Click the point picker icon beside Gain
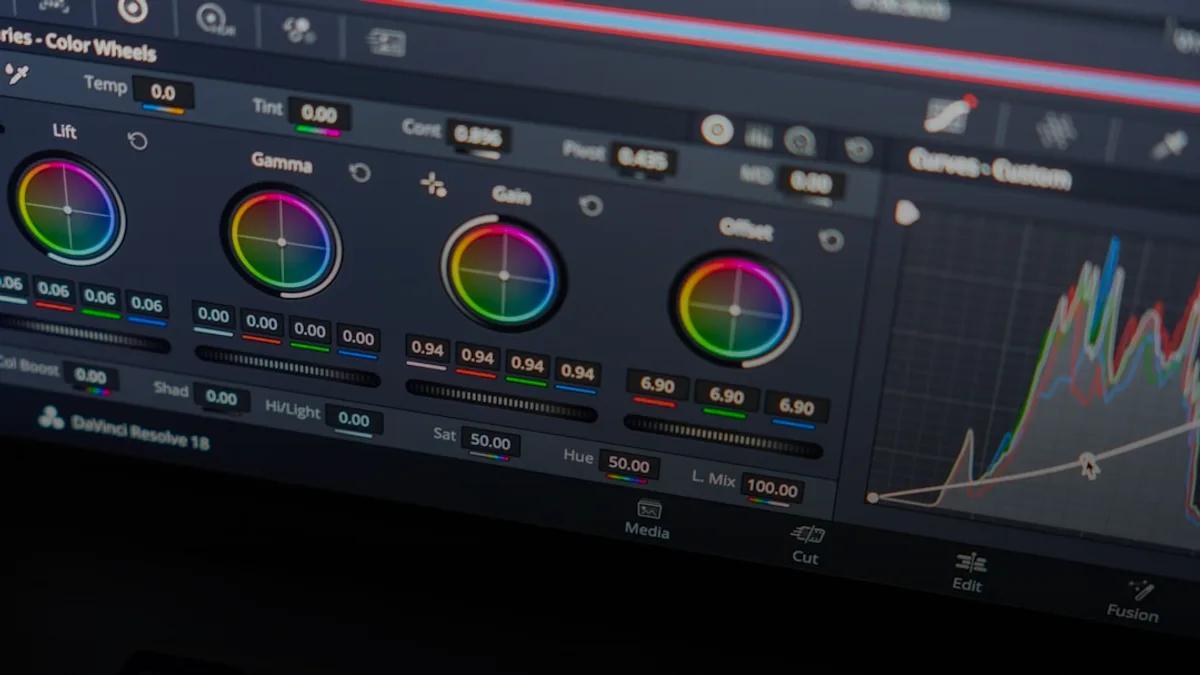This screenshot has height=675, width=1200. click(x=432, y=184)
